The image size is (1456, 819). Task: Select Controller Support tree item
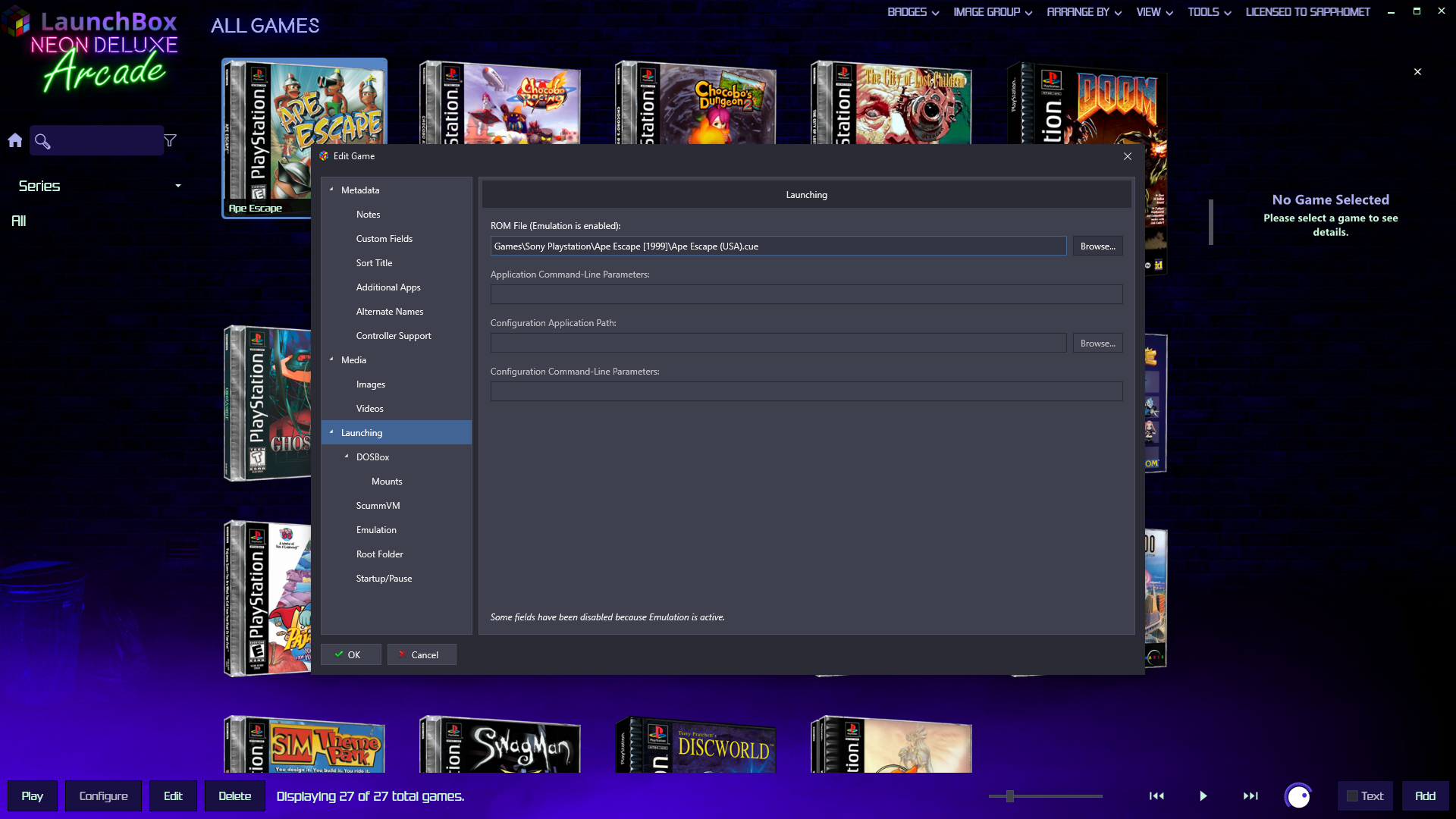(394, 336)
